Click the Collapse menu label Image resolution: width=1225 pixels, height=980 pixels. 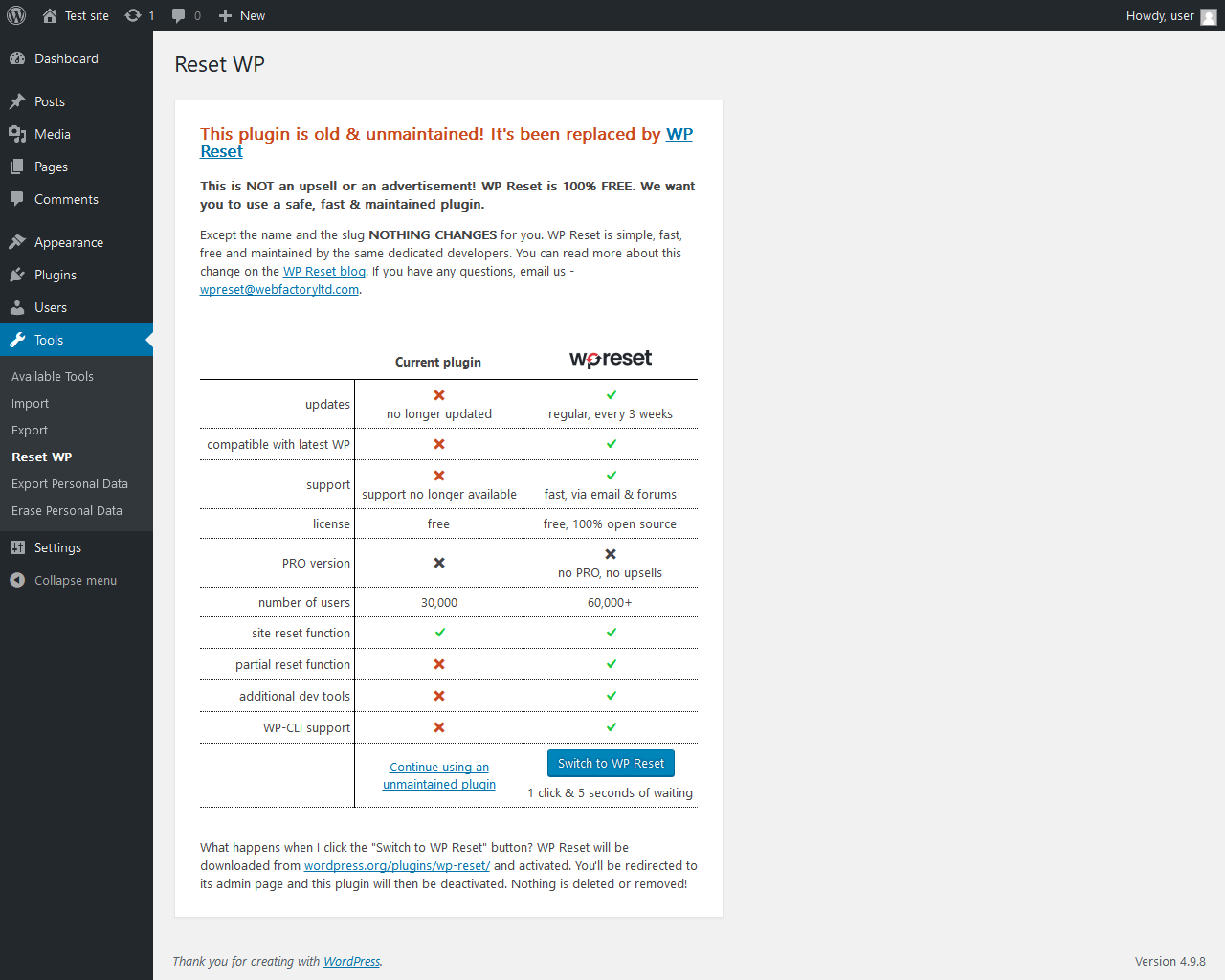coord(76,580)
